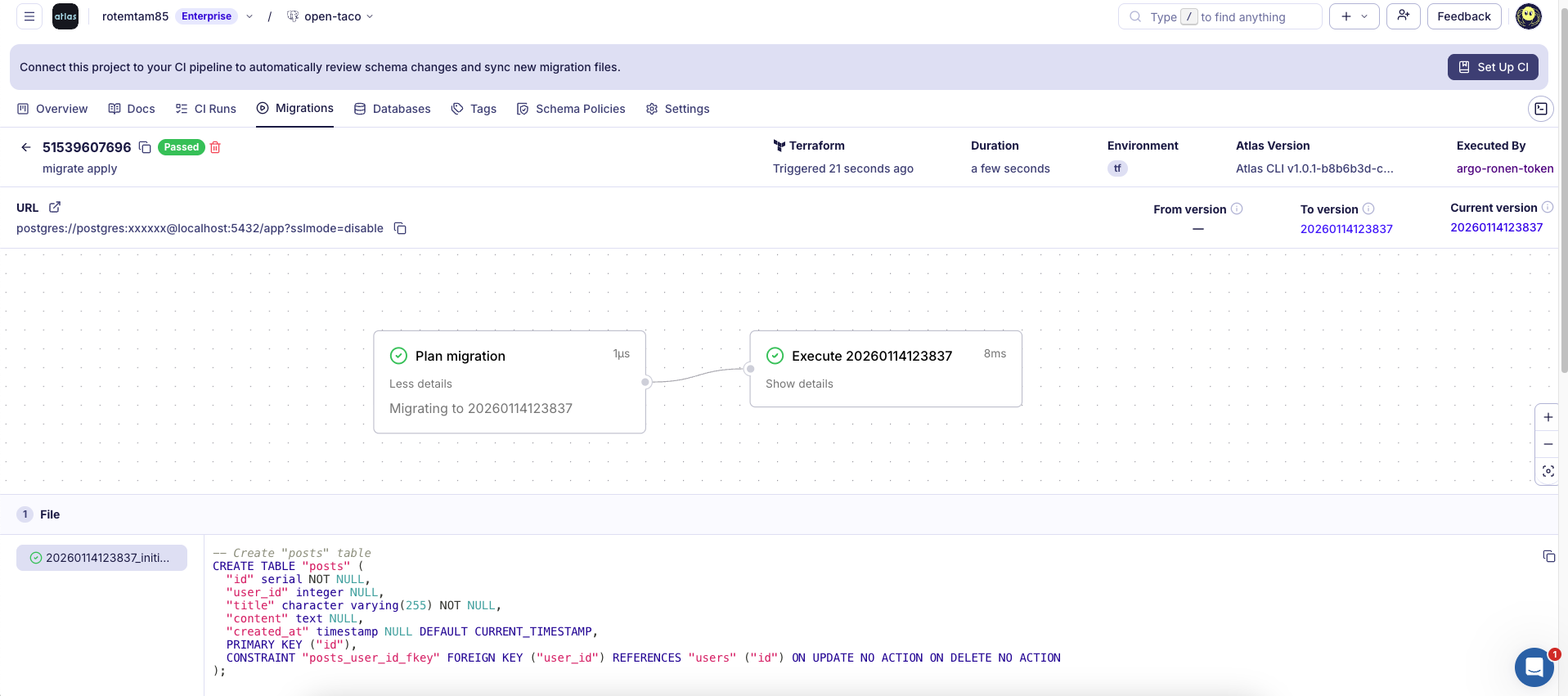Click the hamburger menu icon
Viewport: 1568px width, 696px height.
[x=29, y=16]
